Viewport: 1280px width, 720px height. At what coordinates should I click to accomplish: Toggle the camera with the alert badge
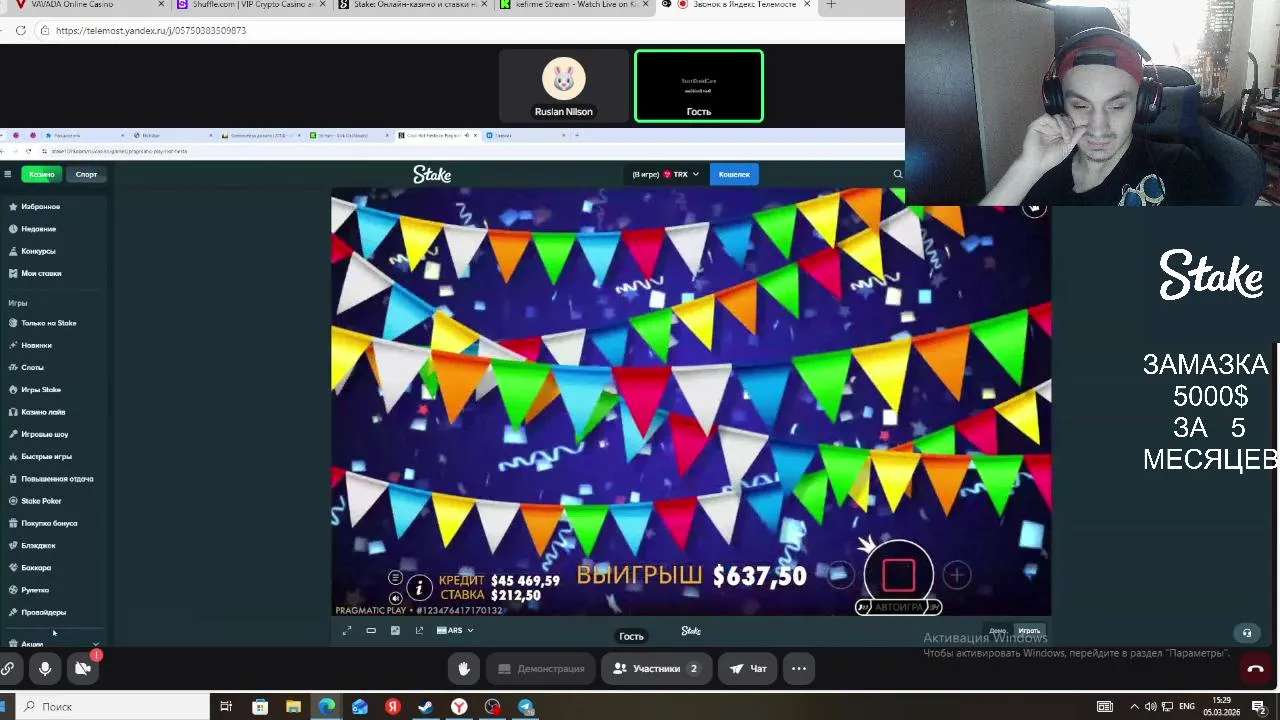click(x=83, y=669)
